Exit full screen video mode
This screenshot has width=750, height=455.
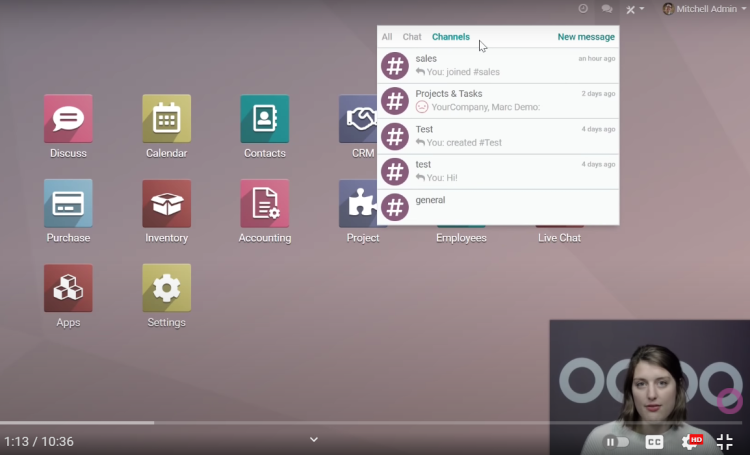(725, 441)
